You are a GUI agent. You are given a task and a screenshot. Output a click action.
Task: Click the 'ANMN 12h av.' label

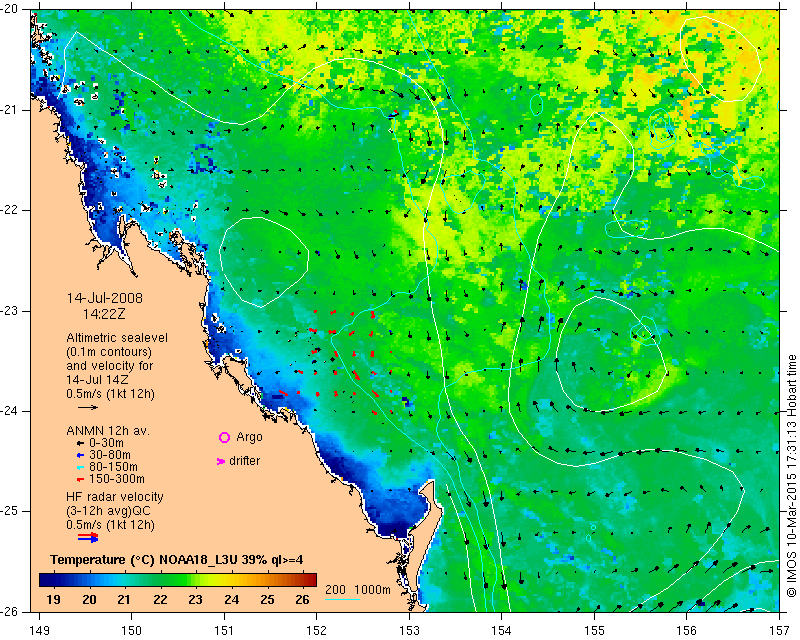tap(108, 431)
